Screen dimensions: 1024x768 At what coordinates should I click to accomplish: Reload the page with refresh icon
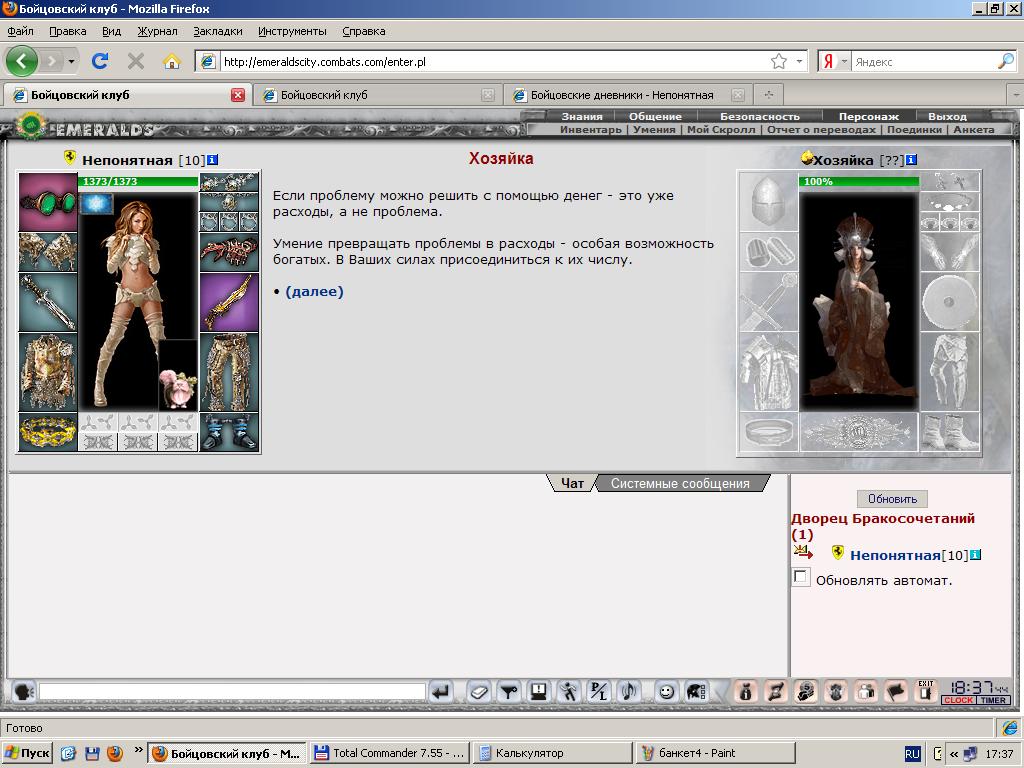pos(100,61)
